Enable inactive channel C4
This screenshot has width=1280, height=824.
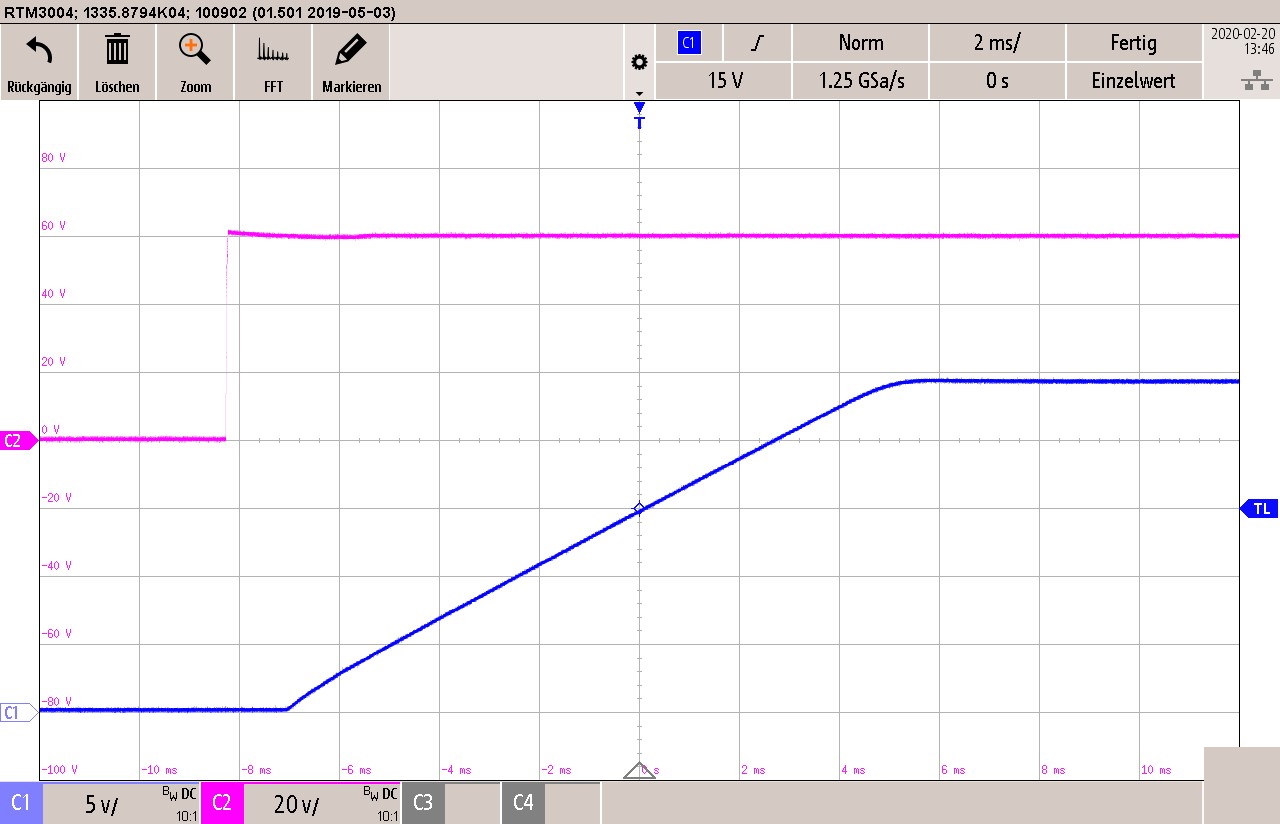523,803
